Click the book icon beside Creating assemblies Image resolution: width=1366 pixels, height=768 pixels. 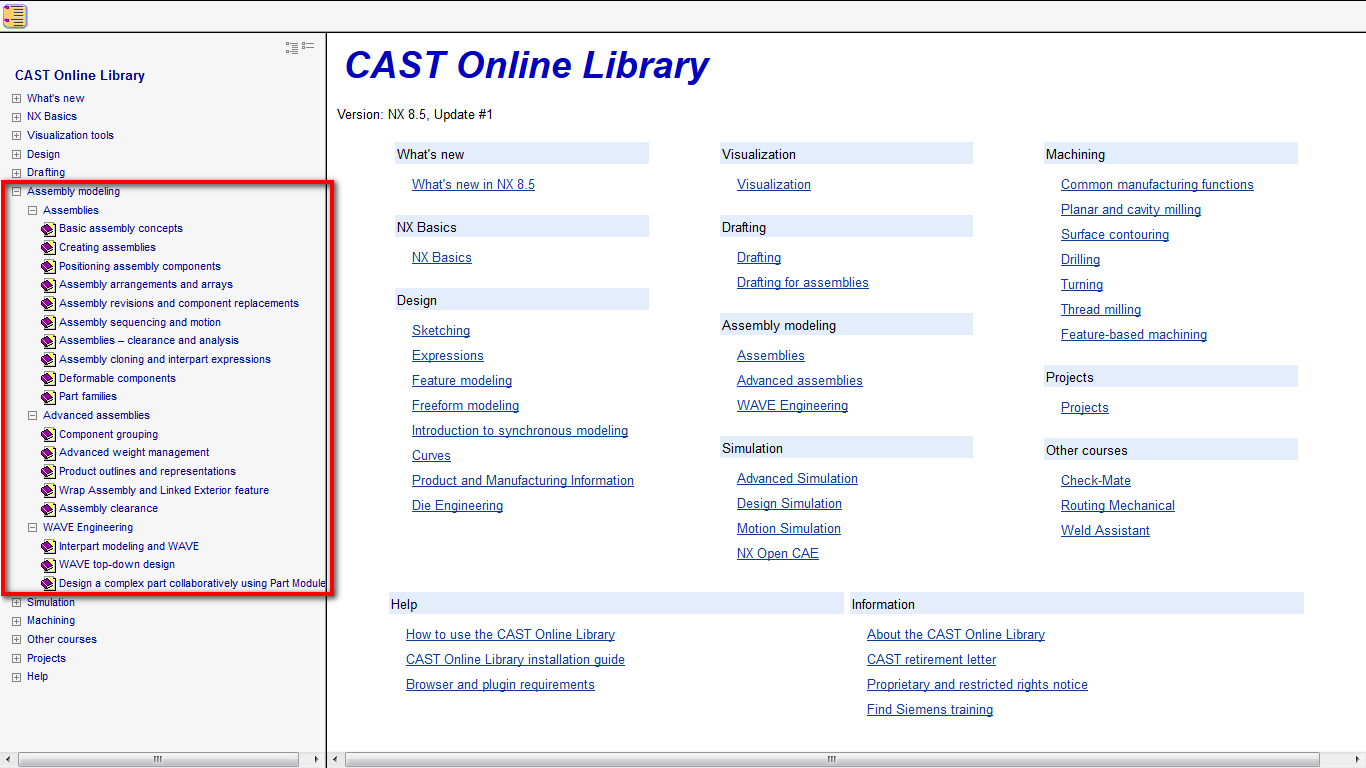pyautogui.click(x=48, y=248)
